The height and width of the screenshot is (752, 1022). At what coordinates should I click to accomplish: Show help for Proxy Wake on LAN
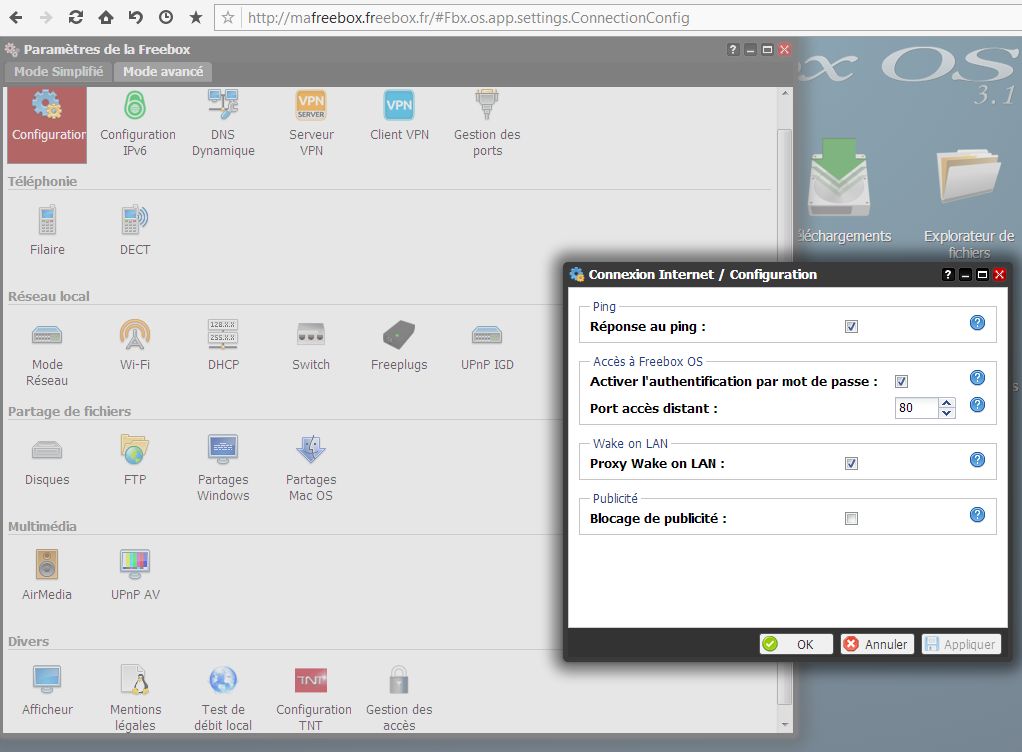pyautogui.click(x=977, y=460)
